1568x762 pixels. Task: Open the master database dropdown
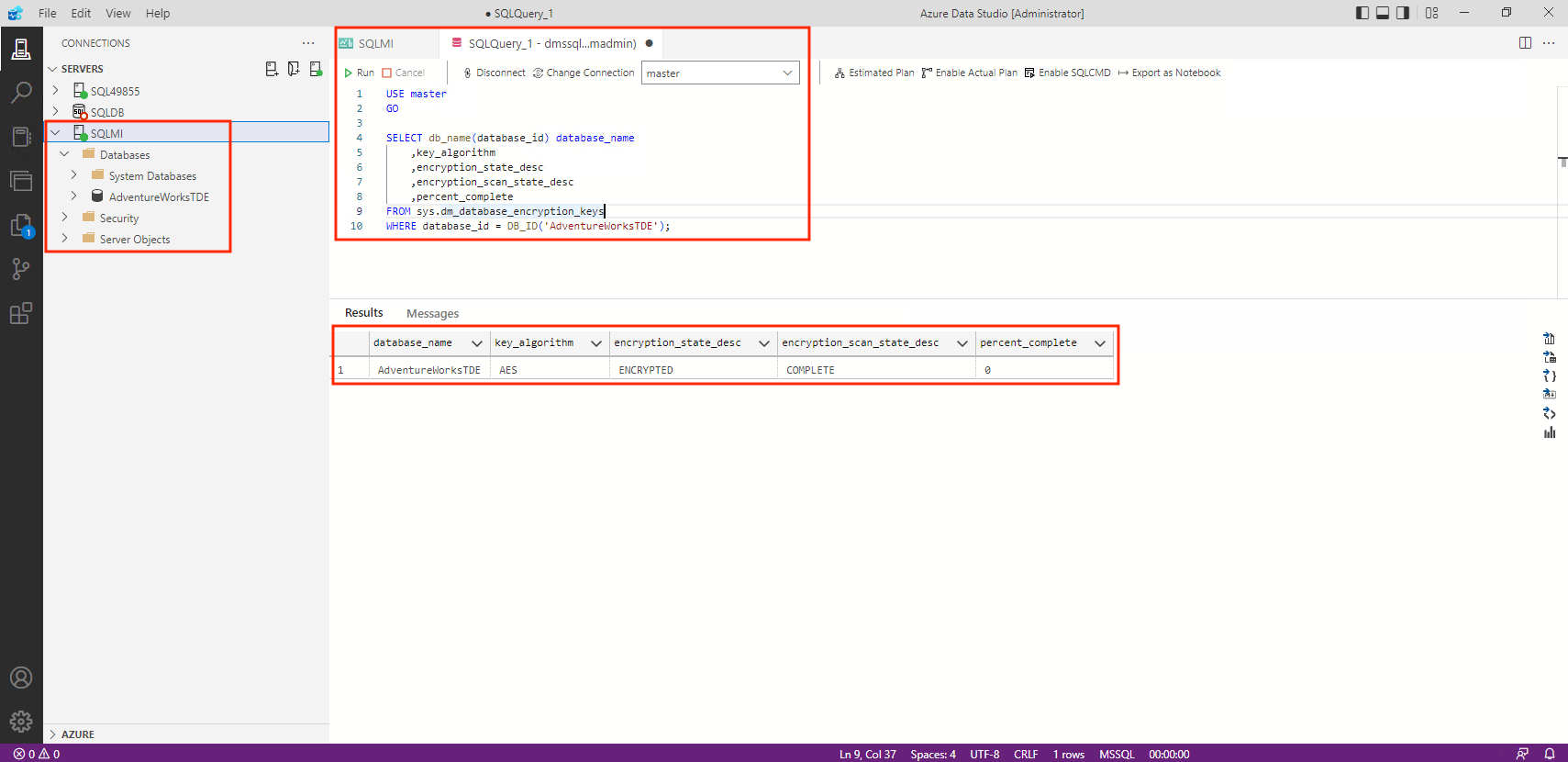[720, 73]
